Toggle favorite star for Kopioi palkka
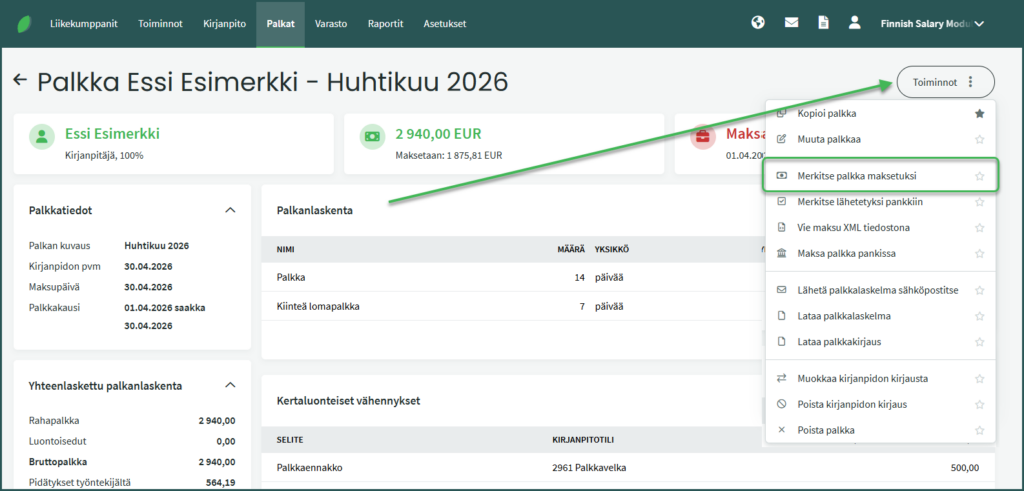The image size is (1024, 491). tap(979, 114)
